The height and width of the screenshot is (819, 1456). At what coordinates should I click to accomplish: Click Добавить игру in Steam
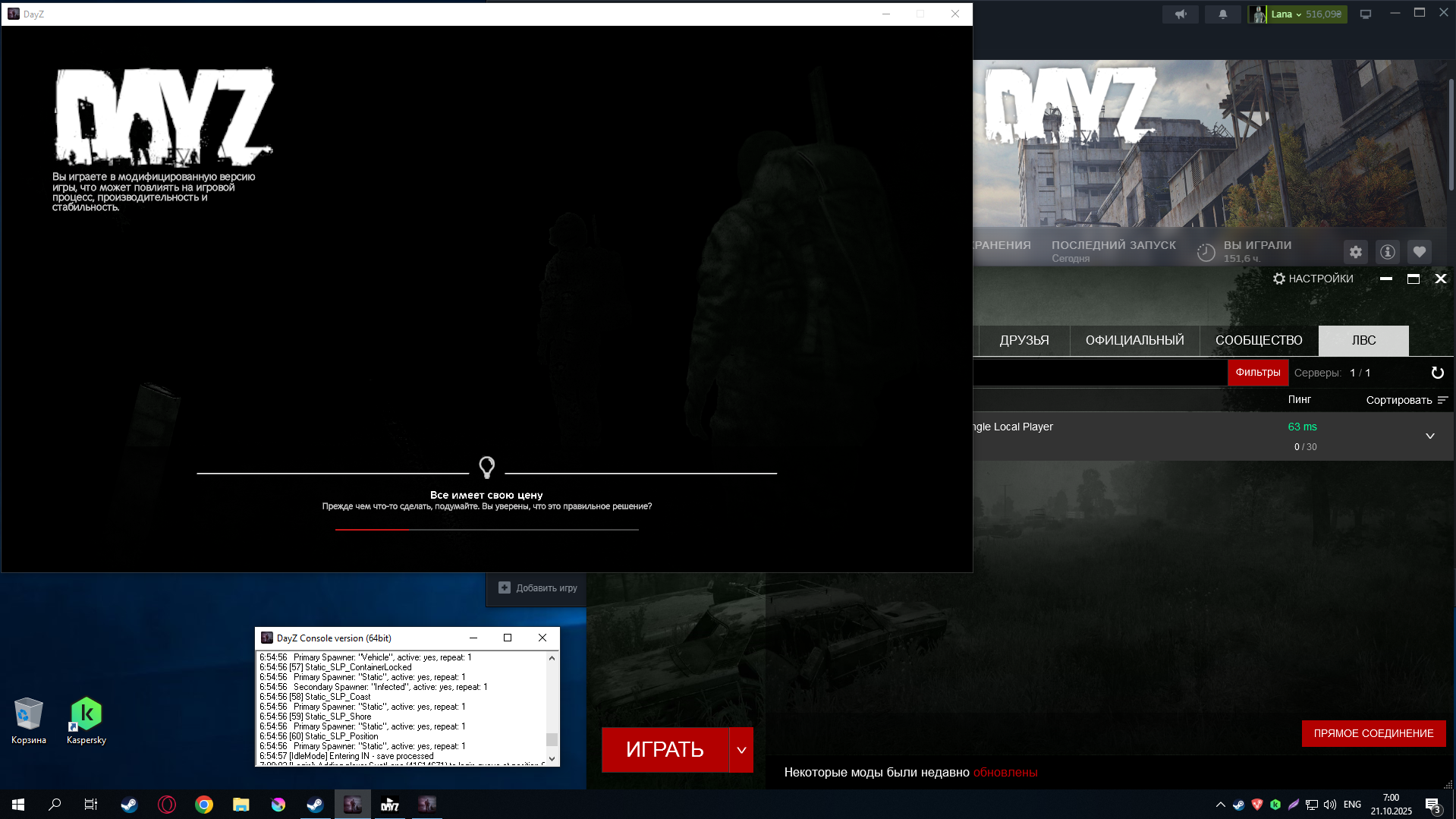[538, 588]
